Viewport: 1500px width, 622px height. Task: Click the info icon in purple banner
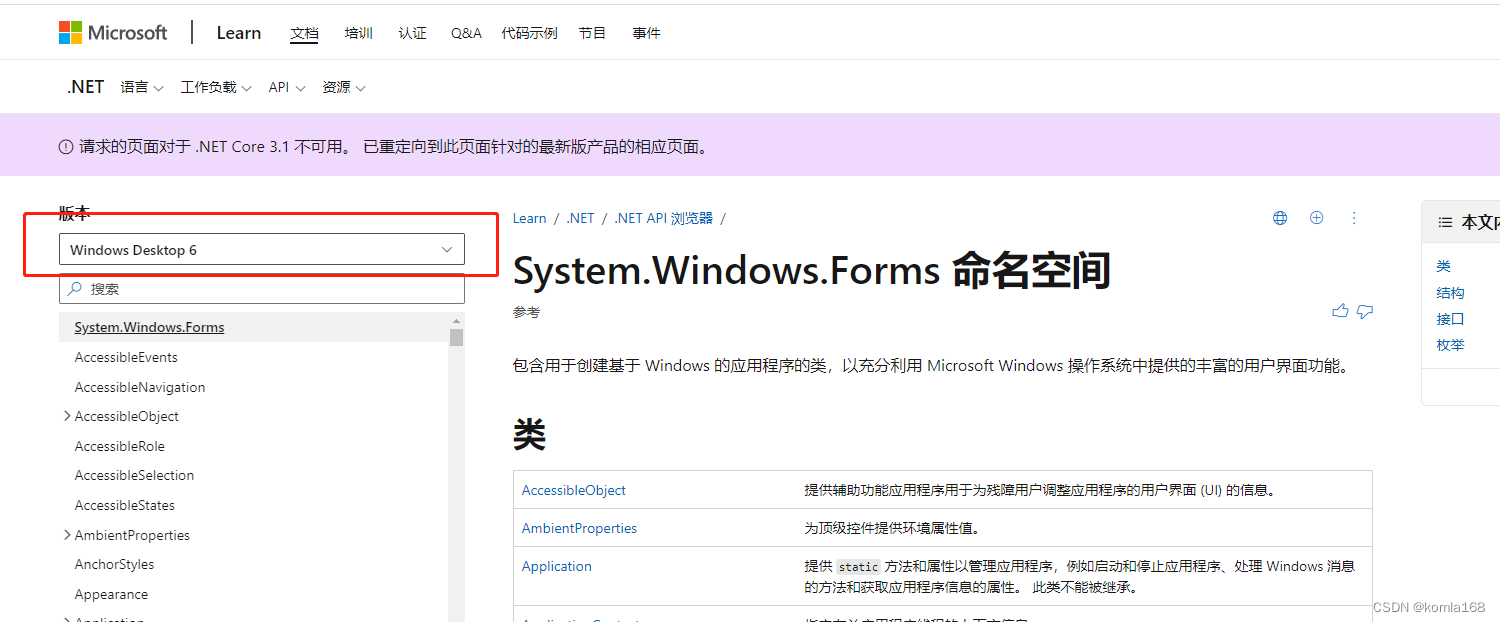(x=66, y=147)
